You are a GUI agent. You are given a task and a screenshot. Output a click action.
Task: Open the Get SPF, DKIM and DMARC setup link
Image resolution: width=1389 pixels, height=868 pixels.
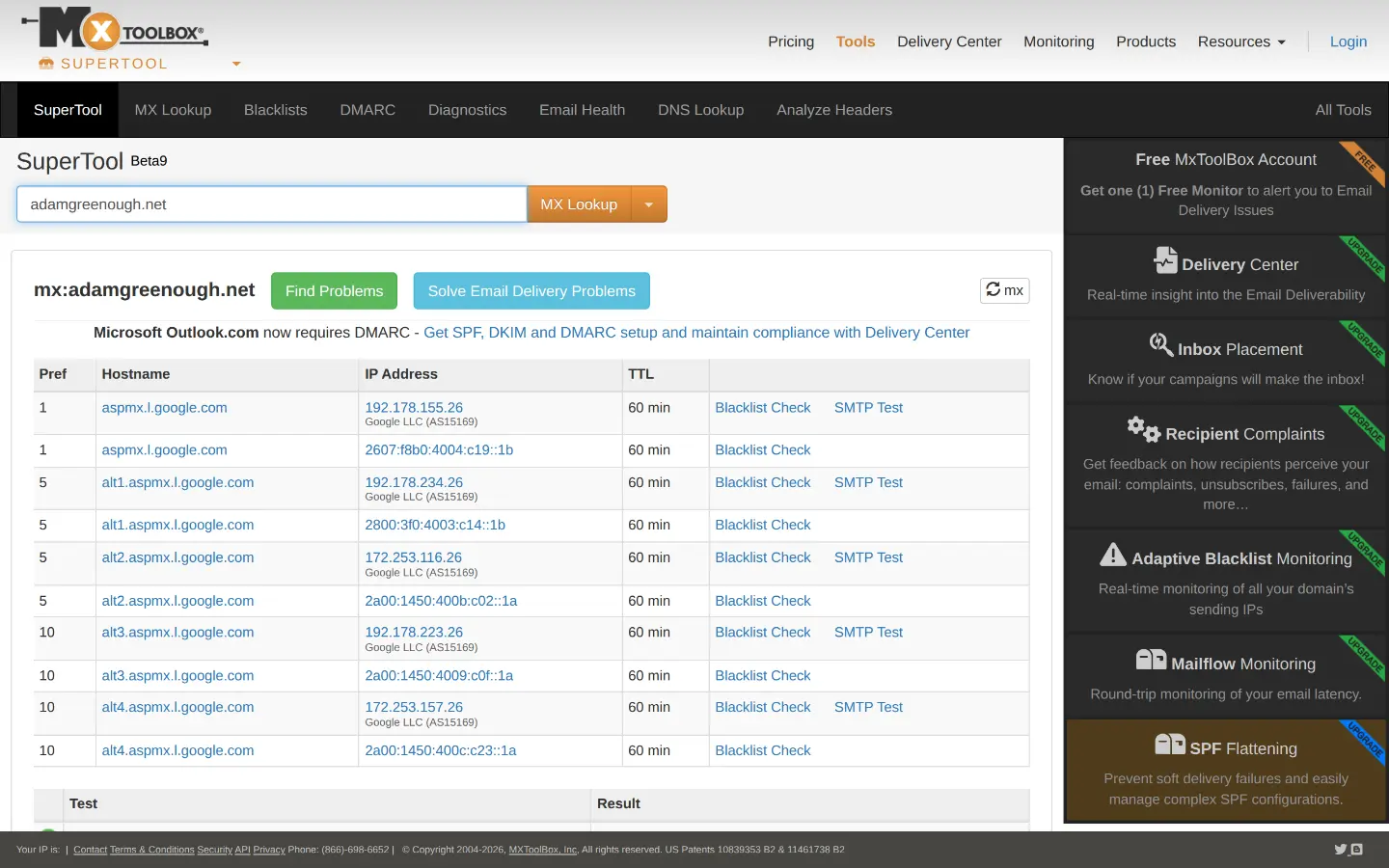[x=696, y=333]
